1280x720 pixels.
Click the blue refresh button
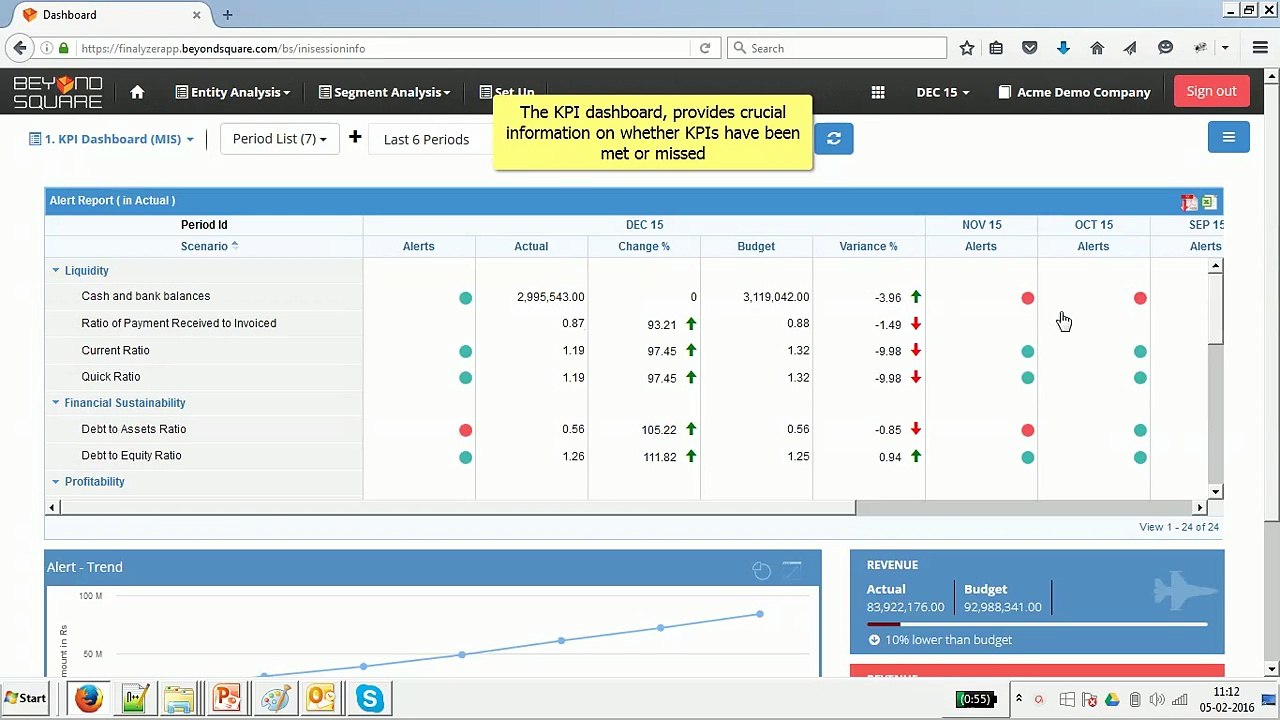tap(833, 139)
